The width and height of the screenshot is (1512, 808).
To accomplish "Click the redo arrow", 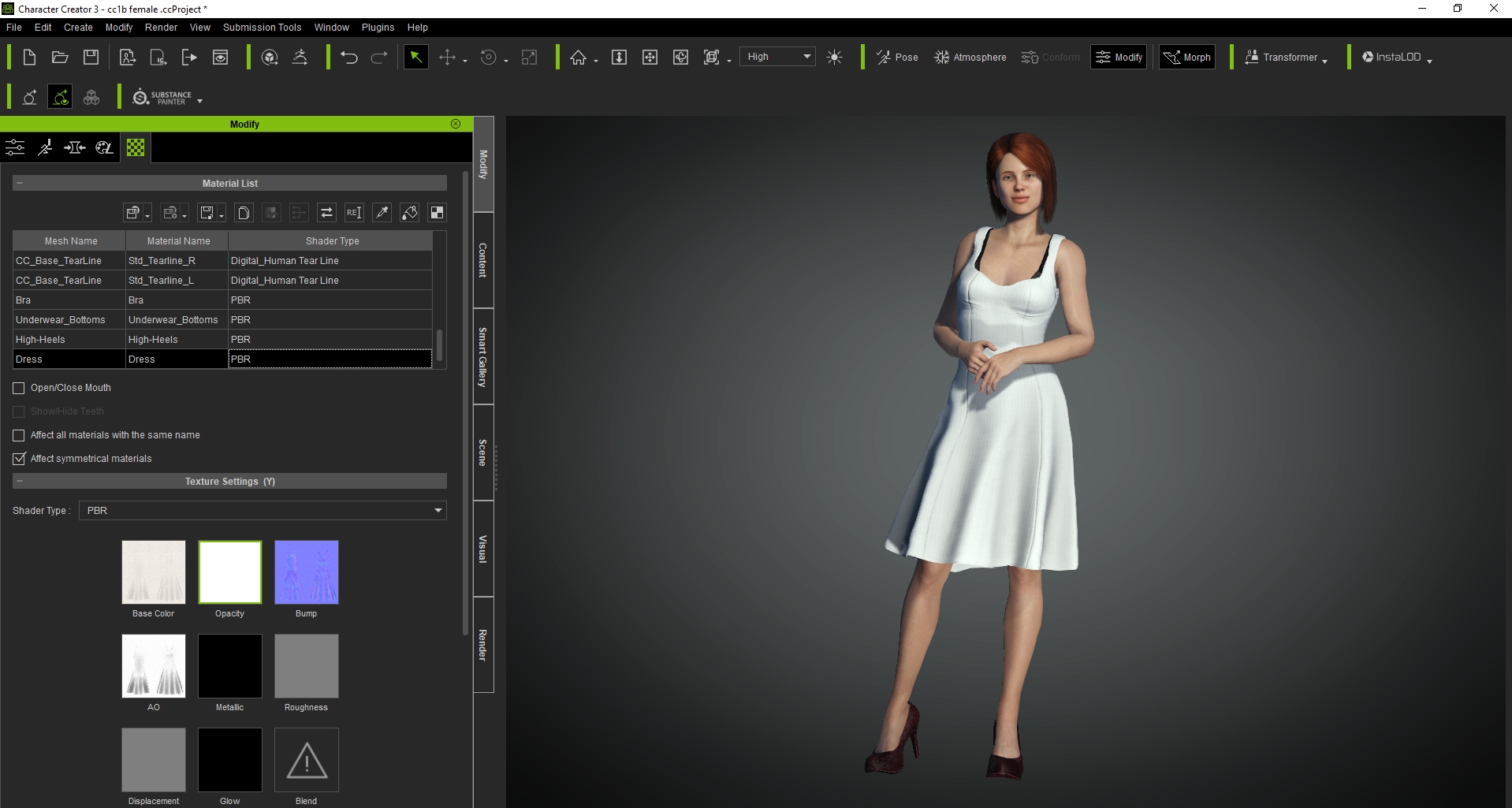I will tap(379, 57).
